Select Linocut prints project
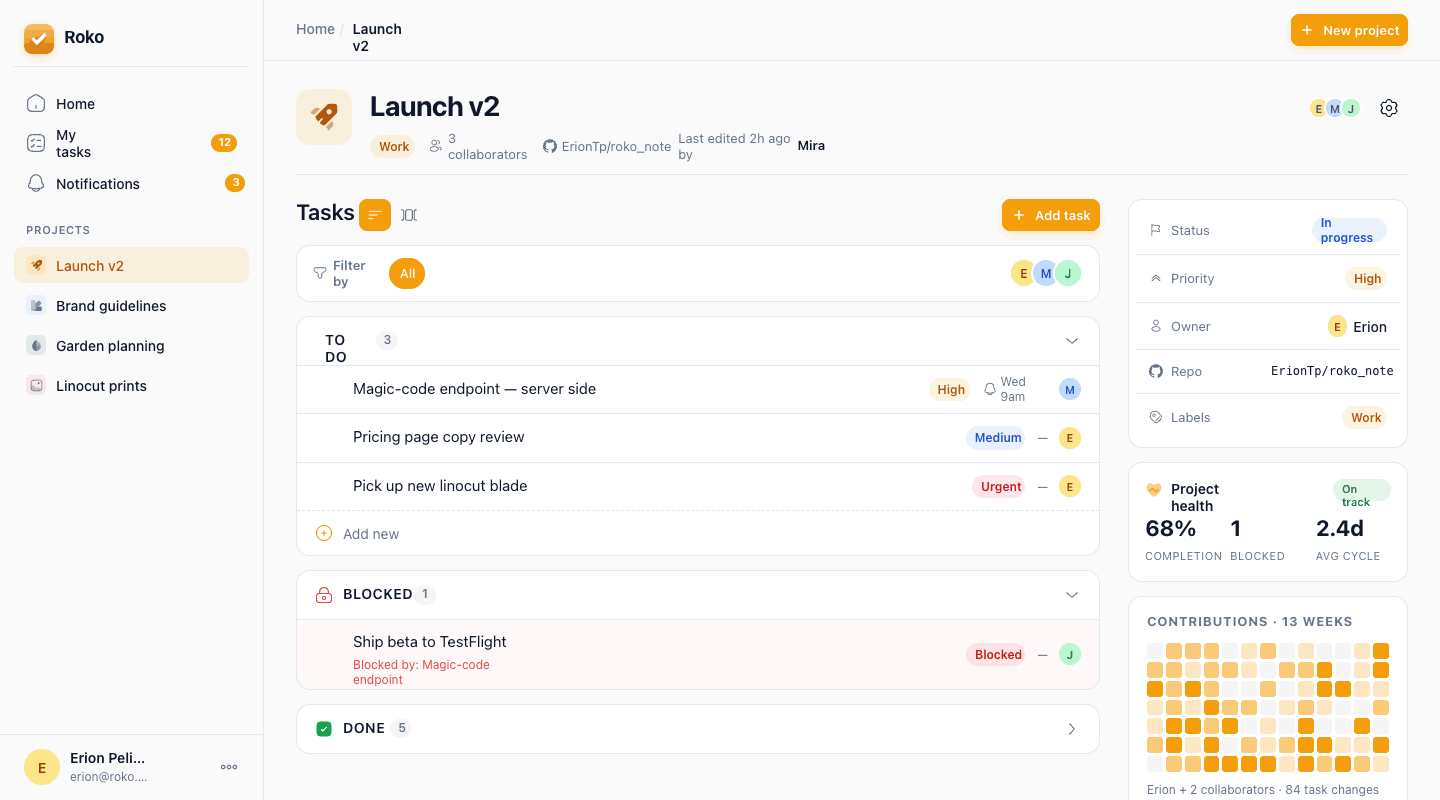This screenshot has width=1440, height=800. [131, 385]
